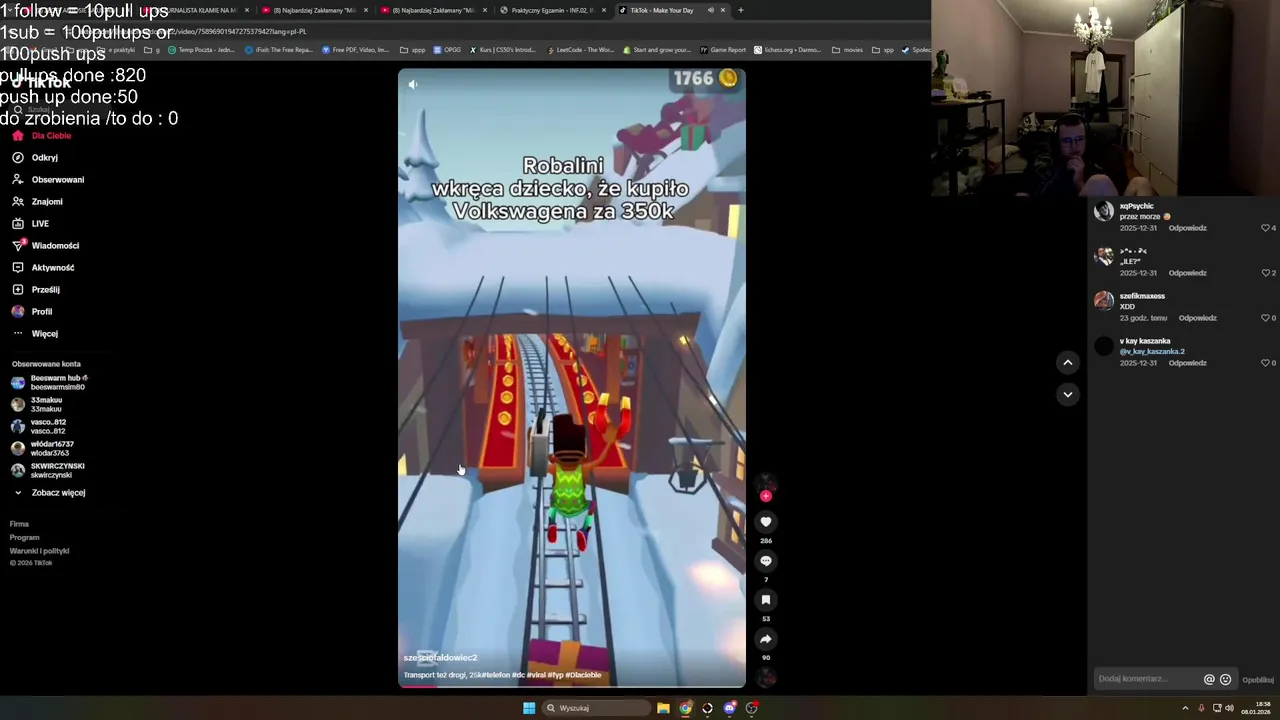The image size is (1280, 720).
Task: Share the video with arrow icon
Action: (766, 639)
